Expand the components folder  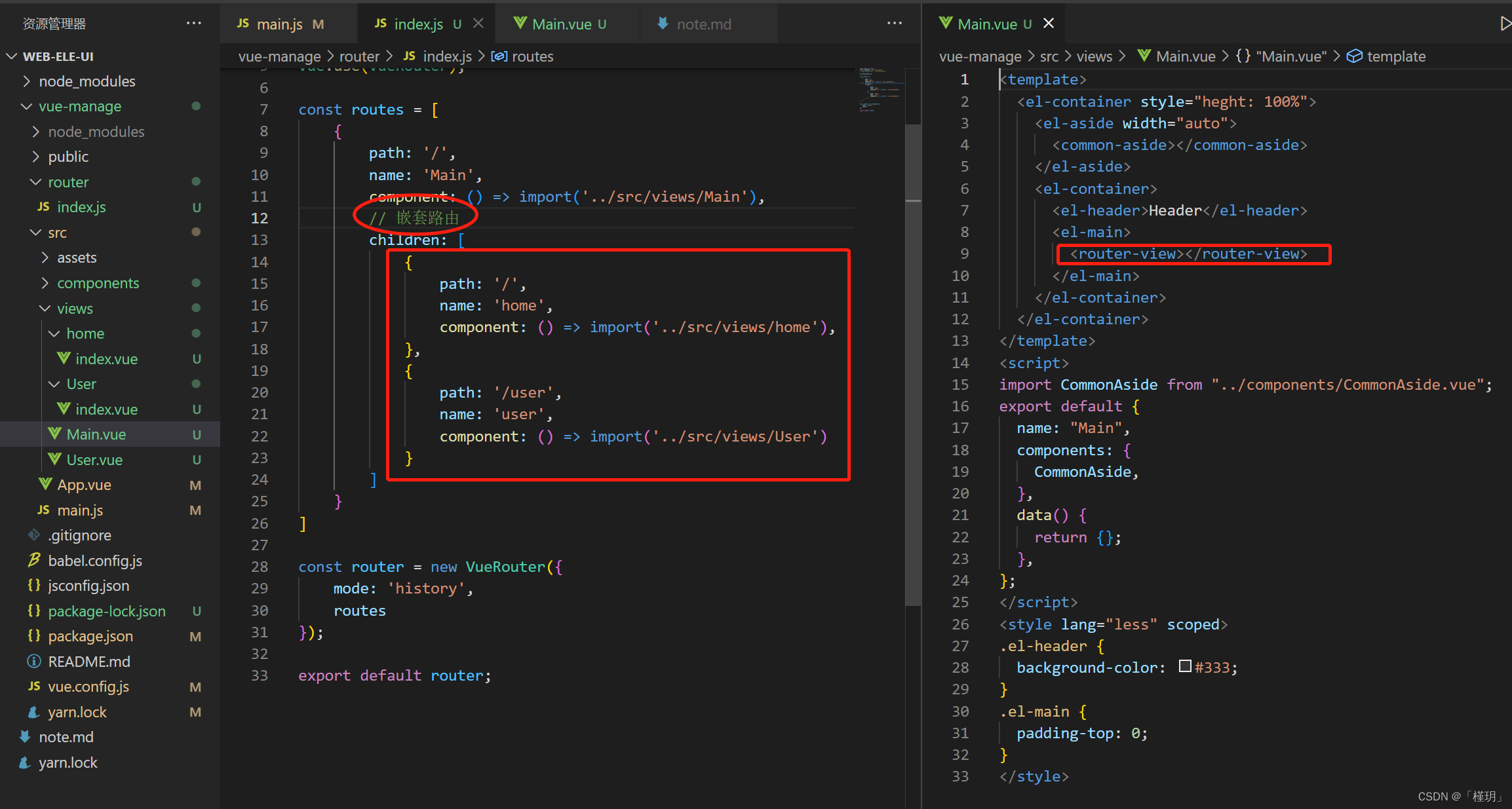tap(98, 283)
